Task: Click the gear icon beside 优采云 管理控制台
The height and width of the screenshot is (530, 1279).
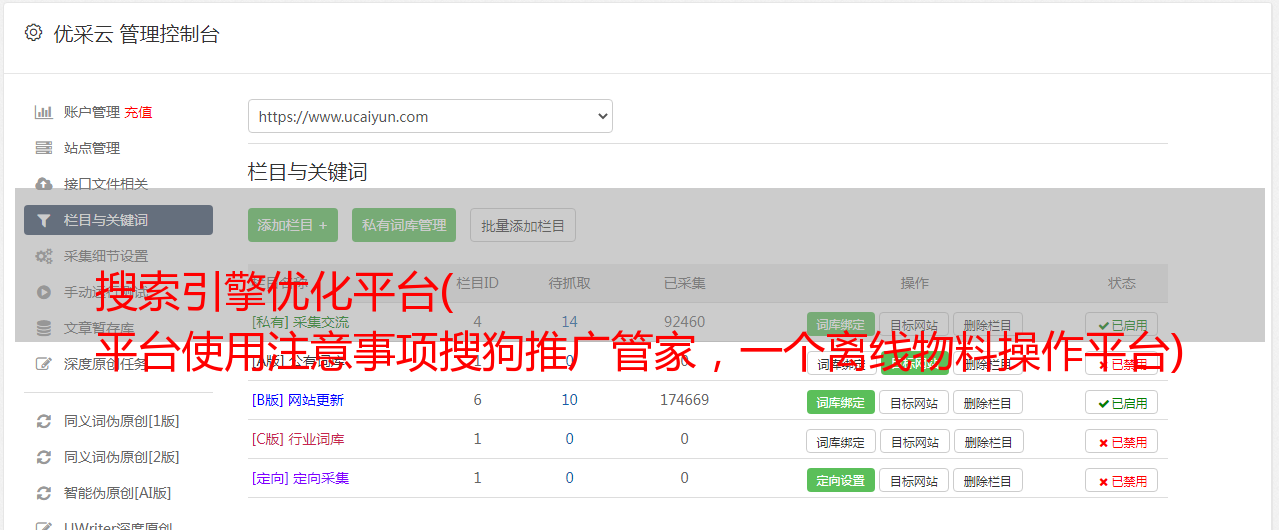Action: click(33, 33)
